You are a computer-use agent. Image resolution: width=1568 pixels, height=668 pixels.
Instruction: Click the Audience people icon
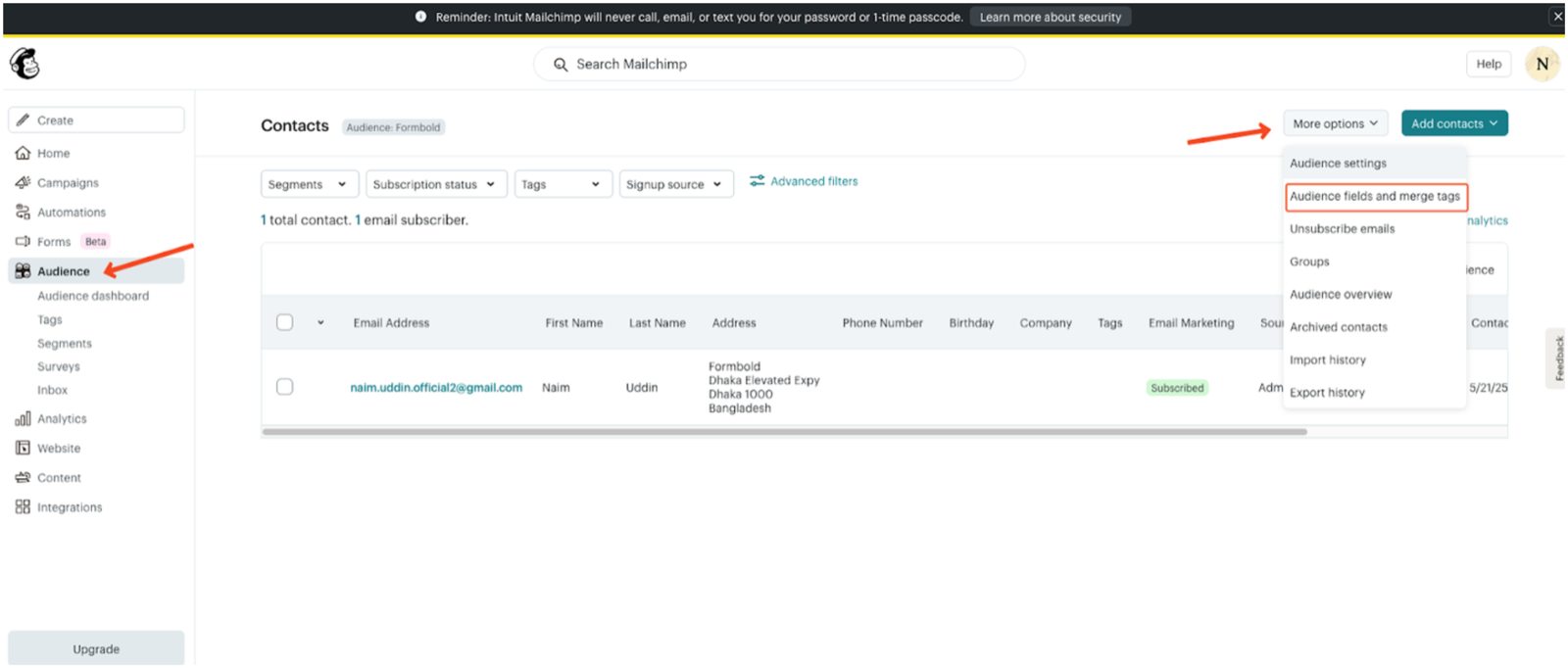[23, 271]
